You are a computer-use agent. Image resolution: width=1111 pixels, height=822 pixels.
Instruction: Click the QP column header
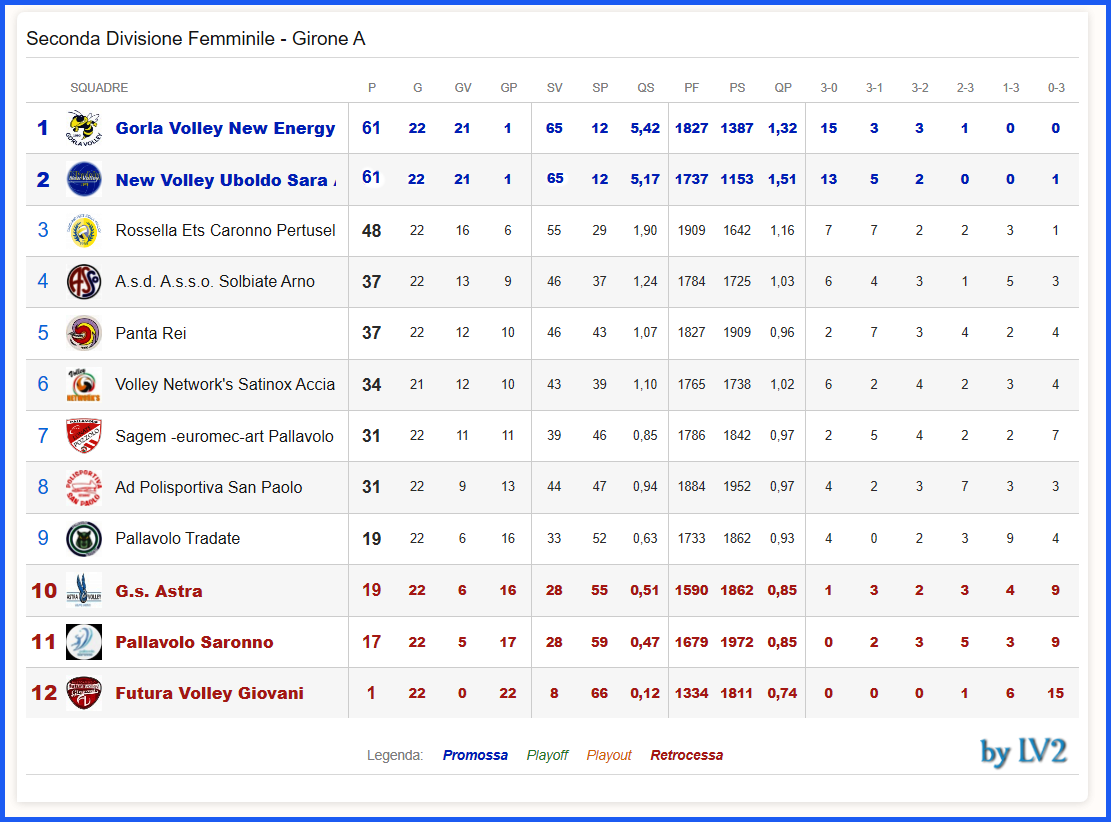[783, 88]
